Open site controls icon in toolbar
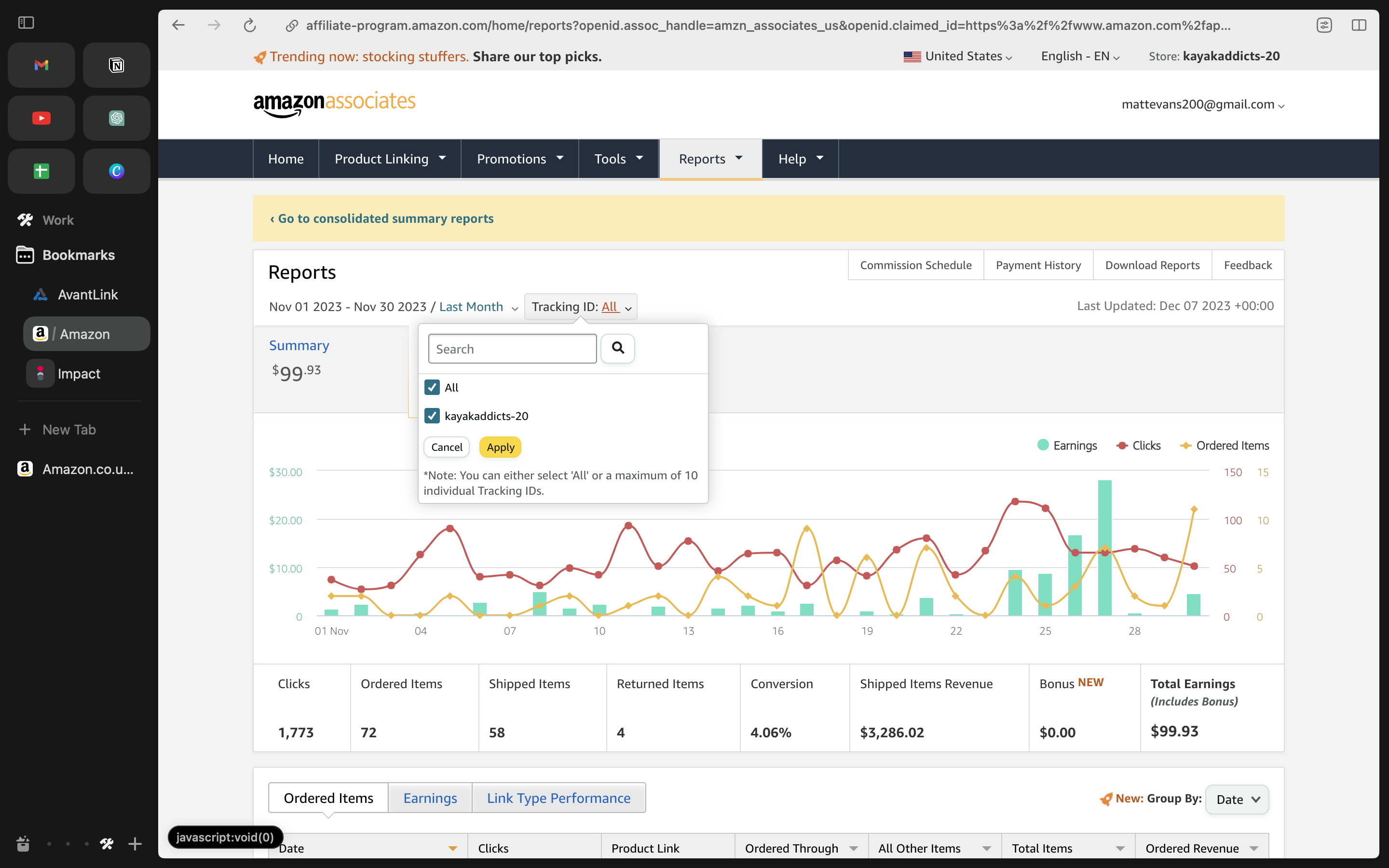The image size is (1389, 868). click(1324, 25)
